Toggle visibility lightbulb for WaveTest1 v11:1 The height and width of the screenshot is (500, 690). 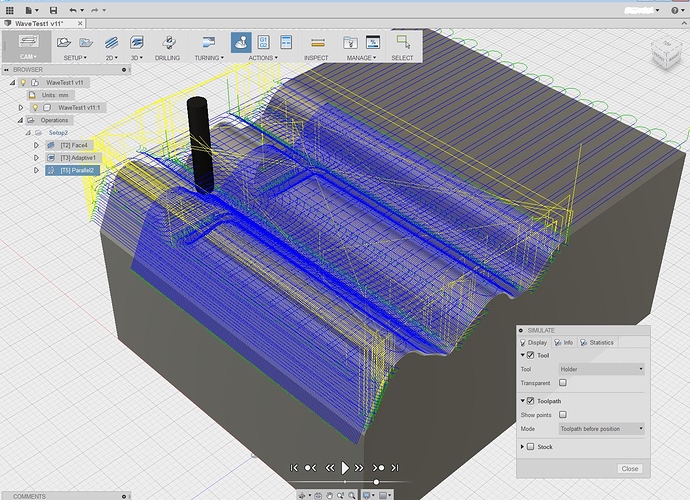click(35, 107)
